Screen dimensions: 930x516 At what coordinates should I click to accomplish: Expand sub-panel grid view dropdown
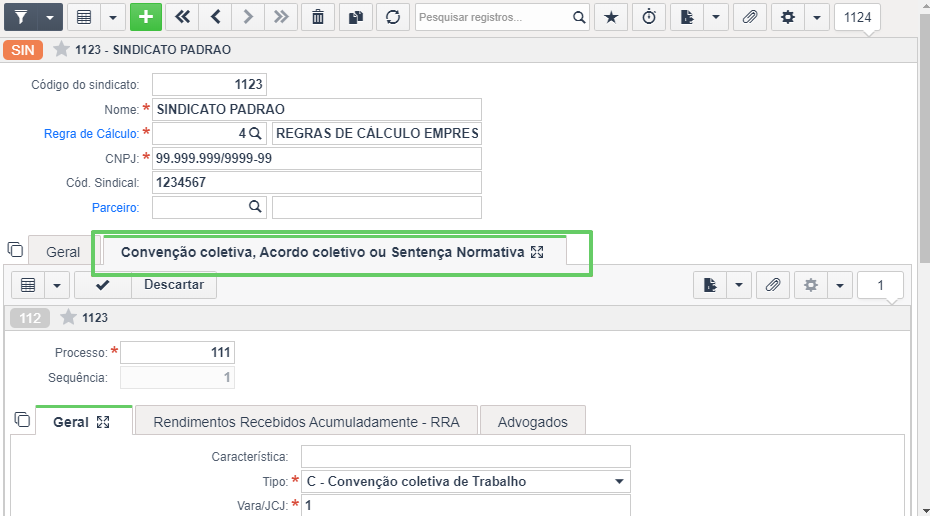click(57, 285)
